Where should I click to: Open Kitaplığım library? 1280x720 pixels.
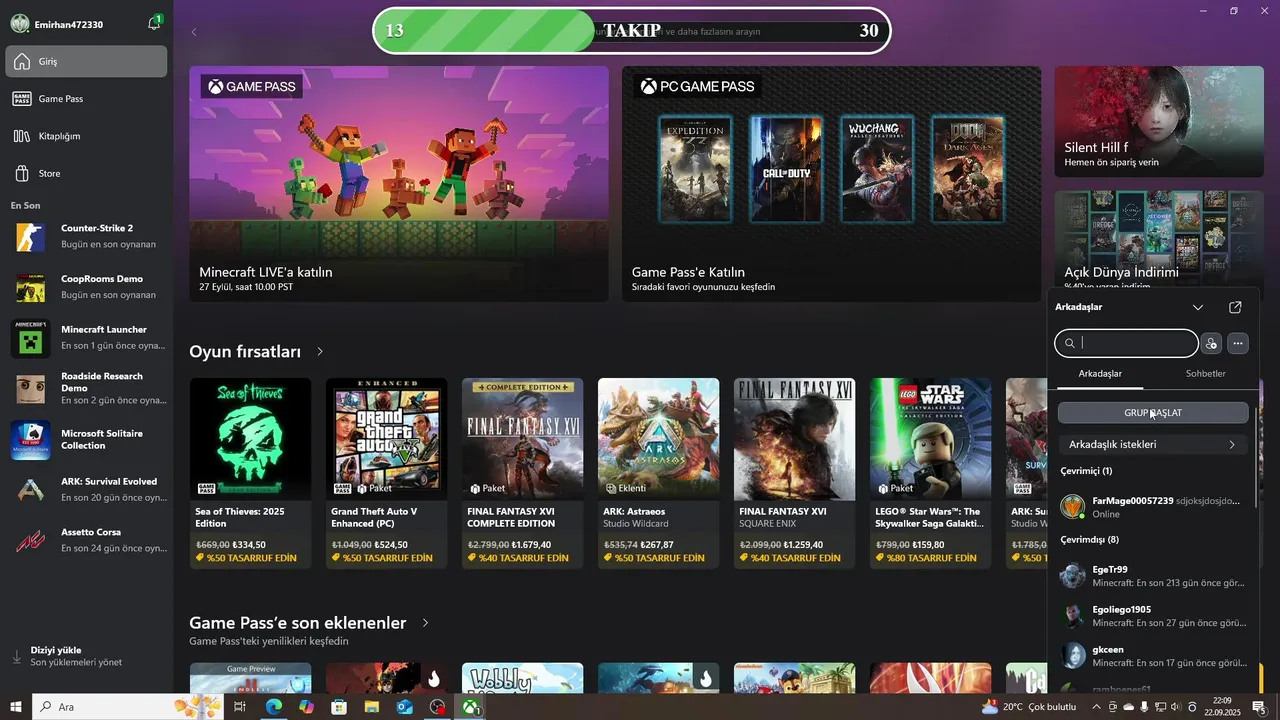coord(87,136)
